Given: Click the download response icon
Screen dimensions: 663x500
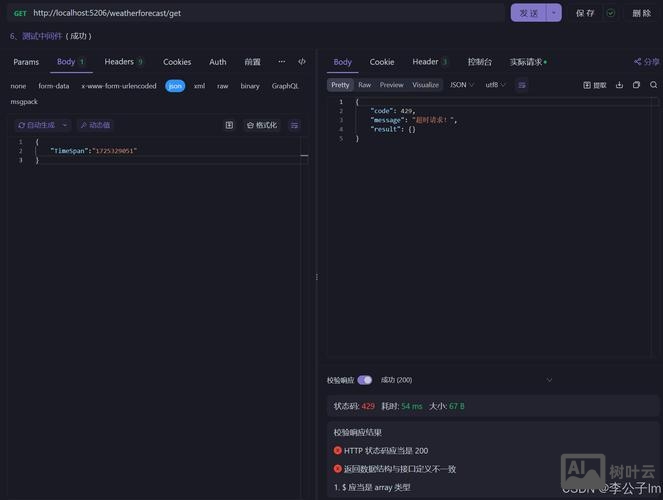Looking at the screenshot, I should click(x=620, y=85).
